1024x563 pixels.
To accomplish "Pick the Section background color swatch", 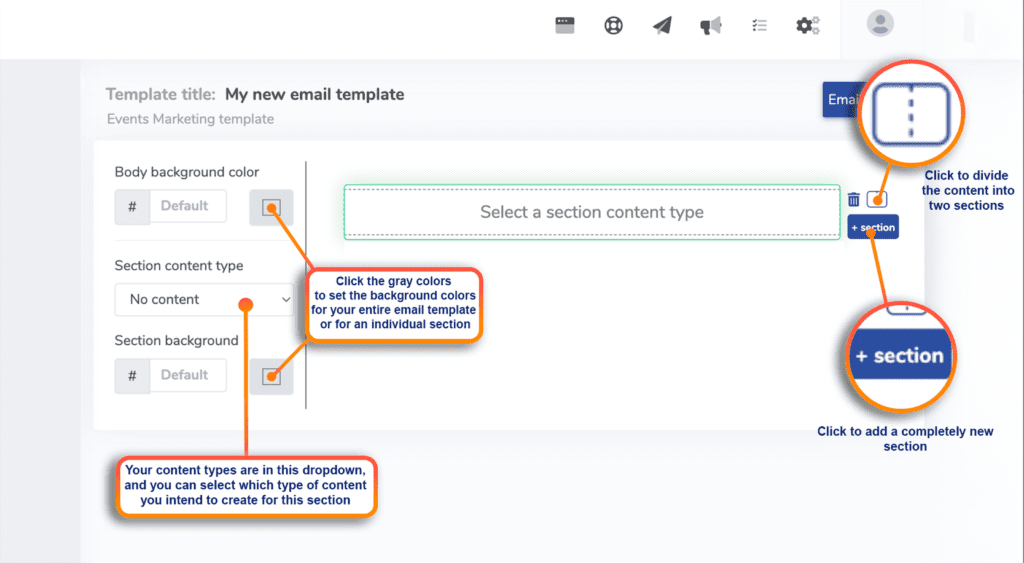I will (271, 376).
